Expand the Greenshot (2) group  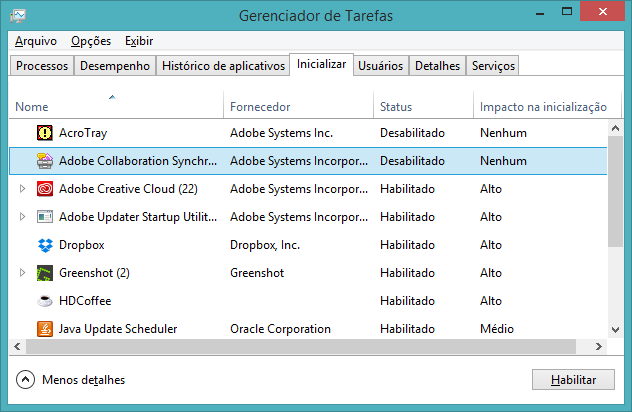(23, 273)
